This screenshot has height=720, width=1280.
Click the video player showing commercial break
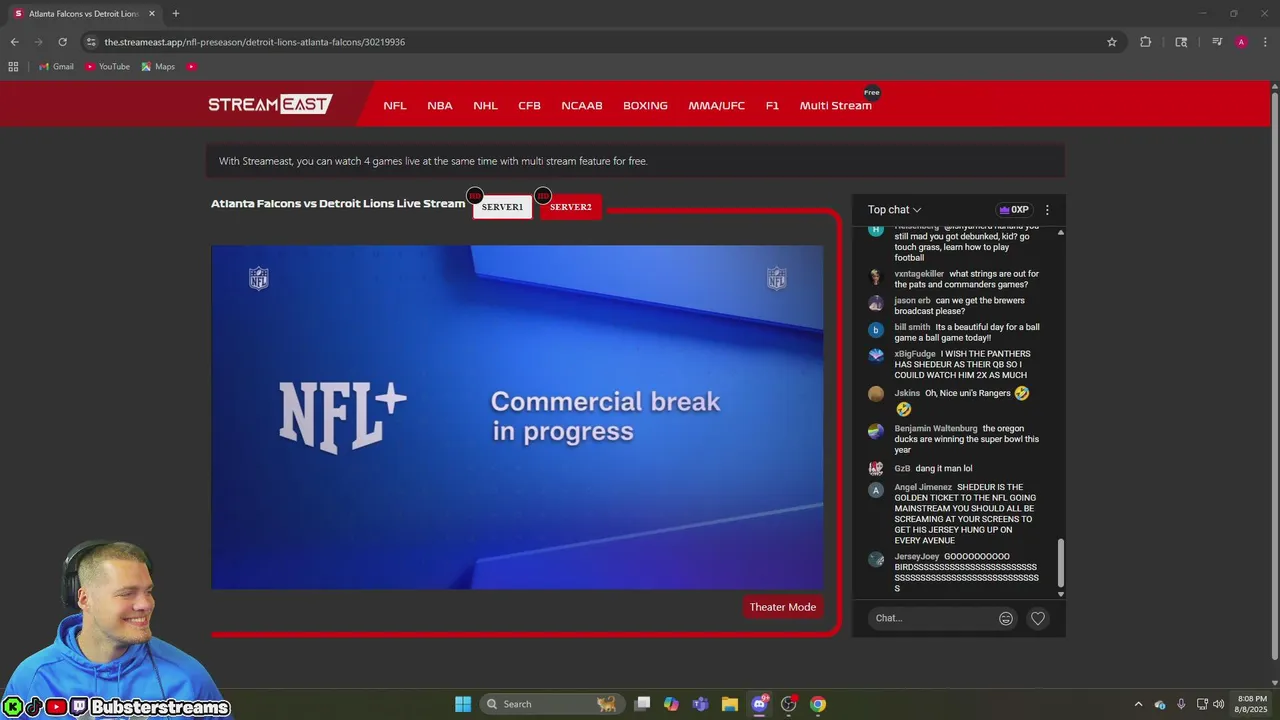click(x=517, y=417)
